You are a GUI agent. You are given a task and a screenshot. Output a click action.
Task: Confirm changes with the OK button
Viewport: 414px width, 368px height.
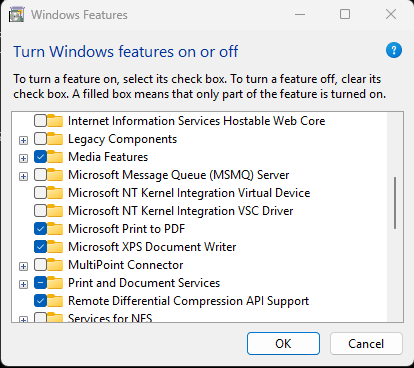283,343
